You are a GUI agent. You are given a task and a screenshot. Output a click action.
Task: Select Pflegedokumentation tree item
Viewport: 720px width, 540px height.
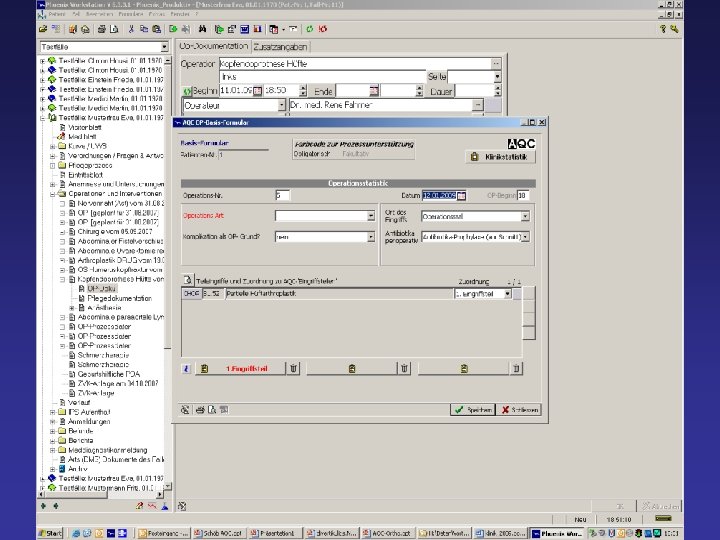pos(119,298)
